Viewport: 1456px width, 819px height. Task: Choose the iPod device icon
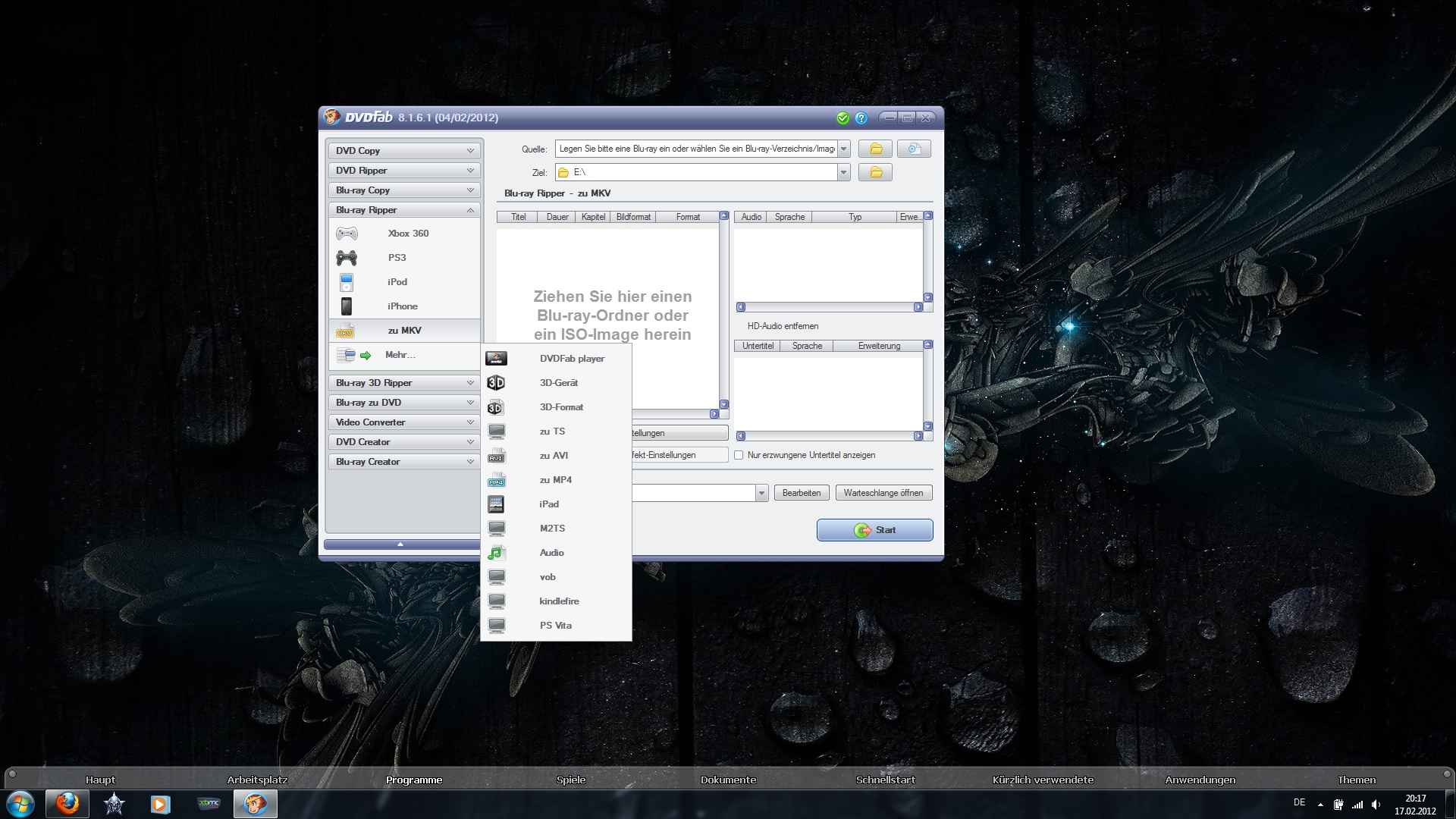coord(347,282)
